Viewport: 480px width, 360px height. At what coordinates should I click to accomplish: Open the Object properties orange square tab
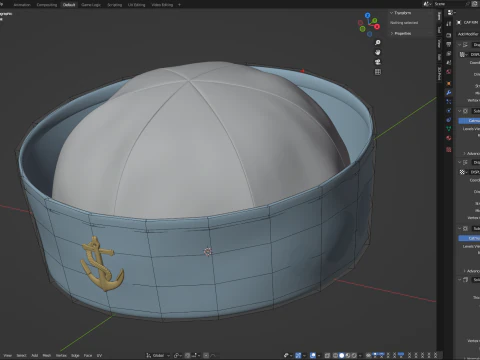tap(449, 83)
